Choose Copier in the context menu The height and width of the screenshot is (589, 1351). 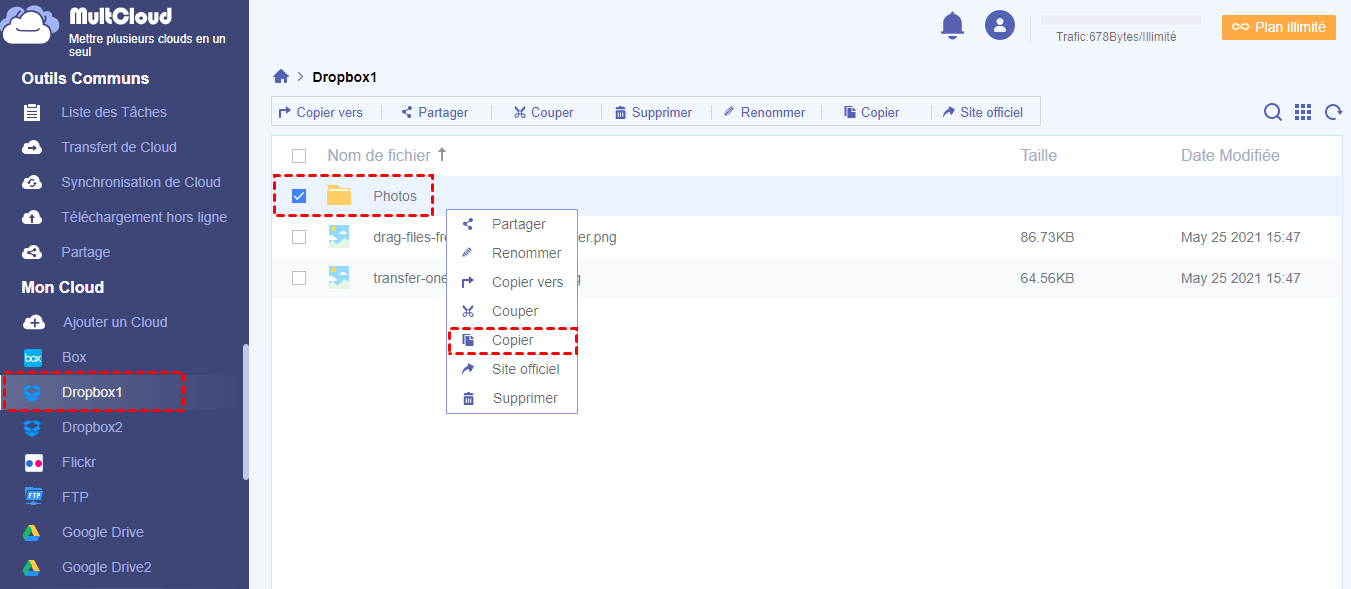[512, 340]
